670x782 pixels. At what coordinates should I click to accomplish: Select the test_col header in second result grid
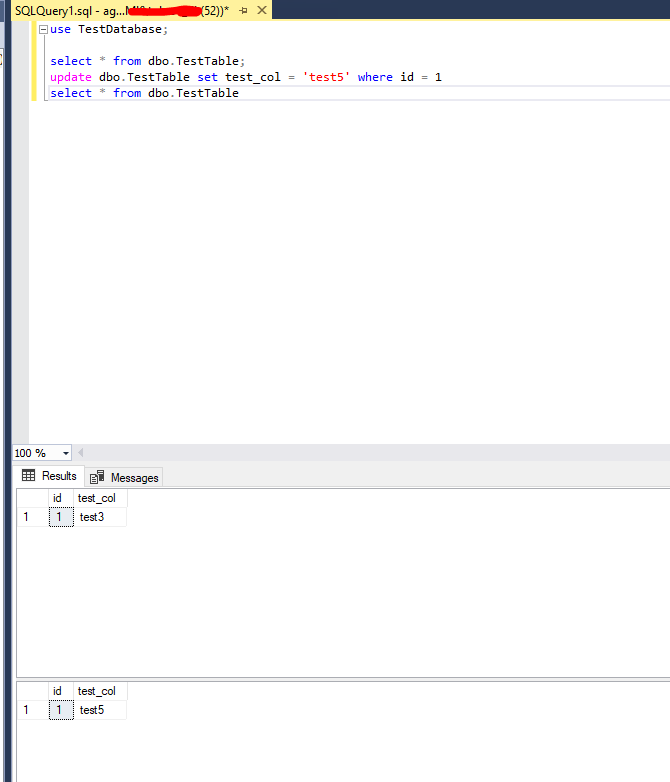pyautogui.click(x=100, y=691)
